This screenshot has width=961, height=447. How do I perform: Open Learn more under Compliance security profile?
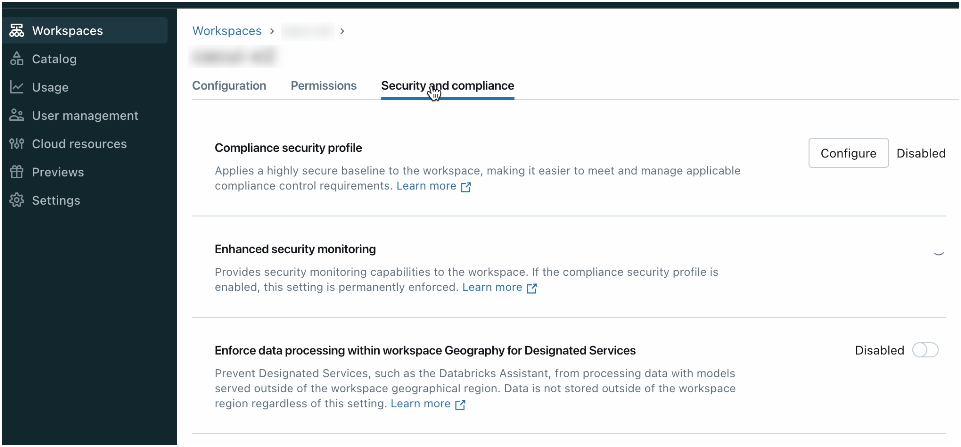point(426,187)
